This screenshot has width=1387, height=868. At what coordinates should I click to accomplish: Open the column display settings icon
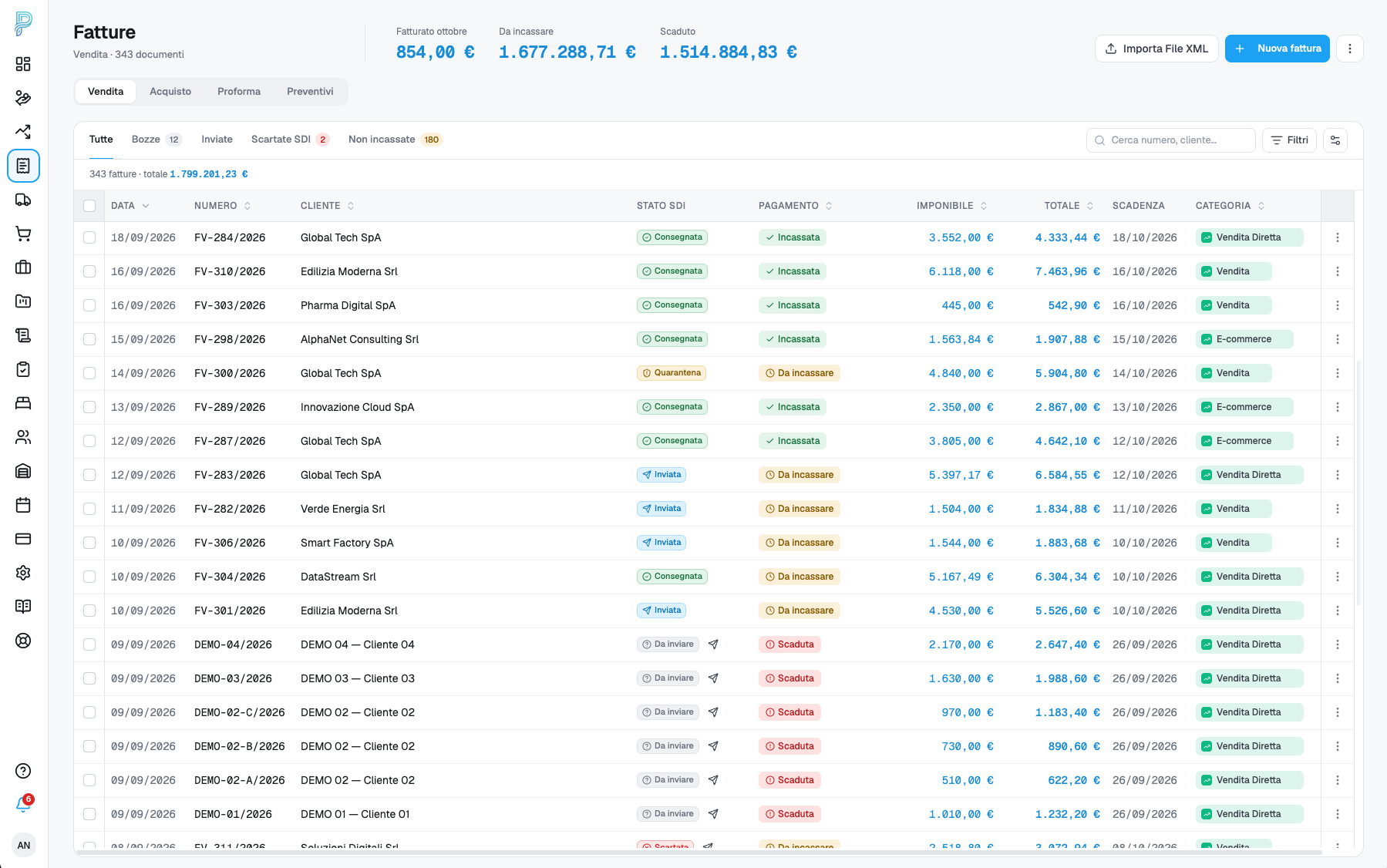1335,140
